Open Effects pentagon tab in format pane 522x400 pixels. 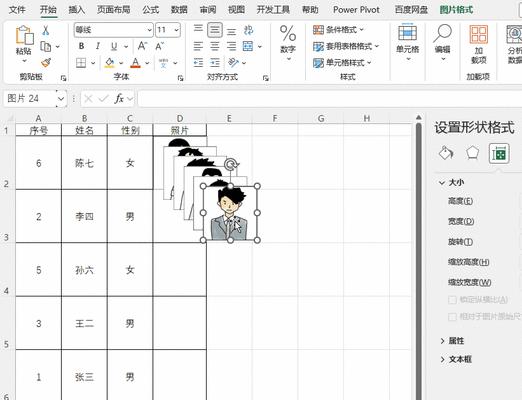pos(472,153)
